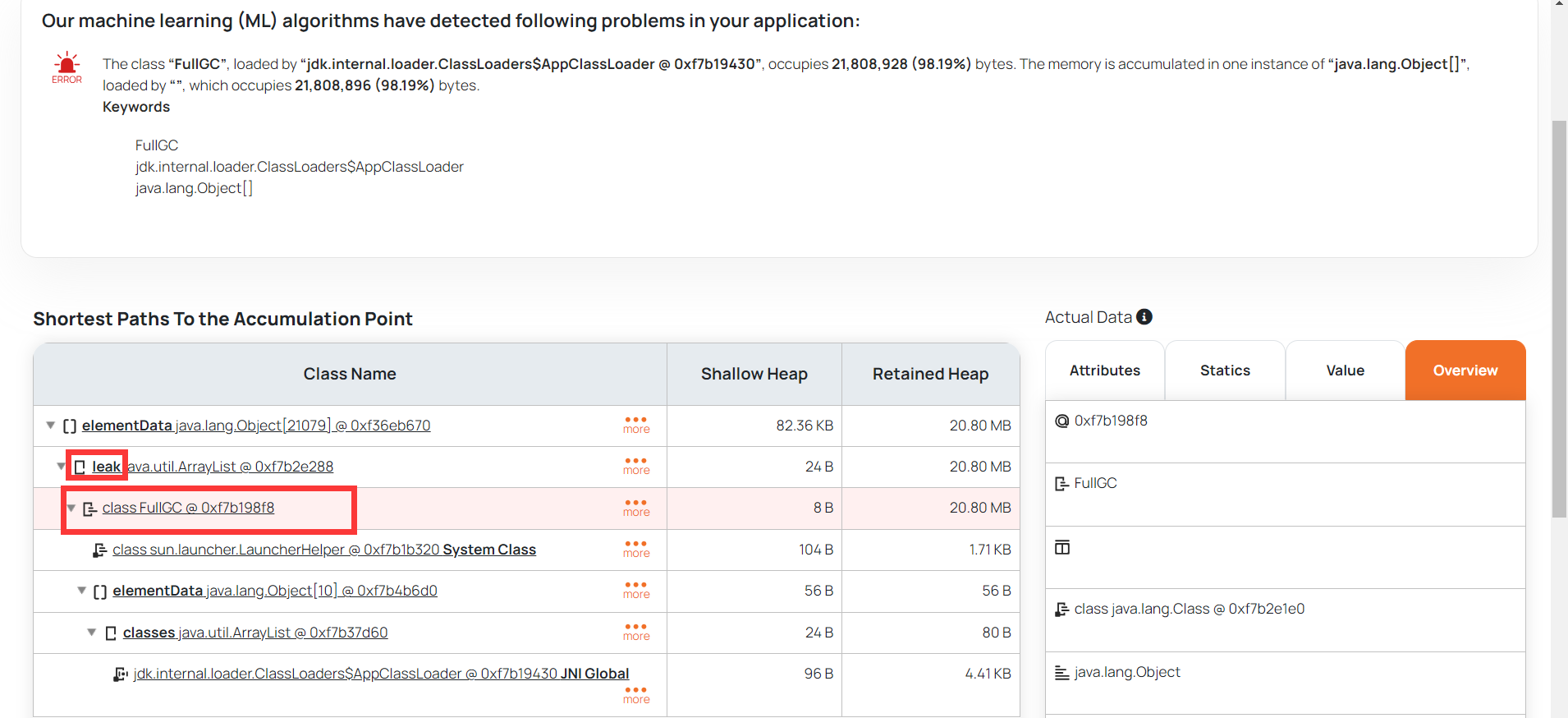Click the Retained Heap column header
The width and height of the screenshot is (1568, 718).
(931, 374)
